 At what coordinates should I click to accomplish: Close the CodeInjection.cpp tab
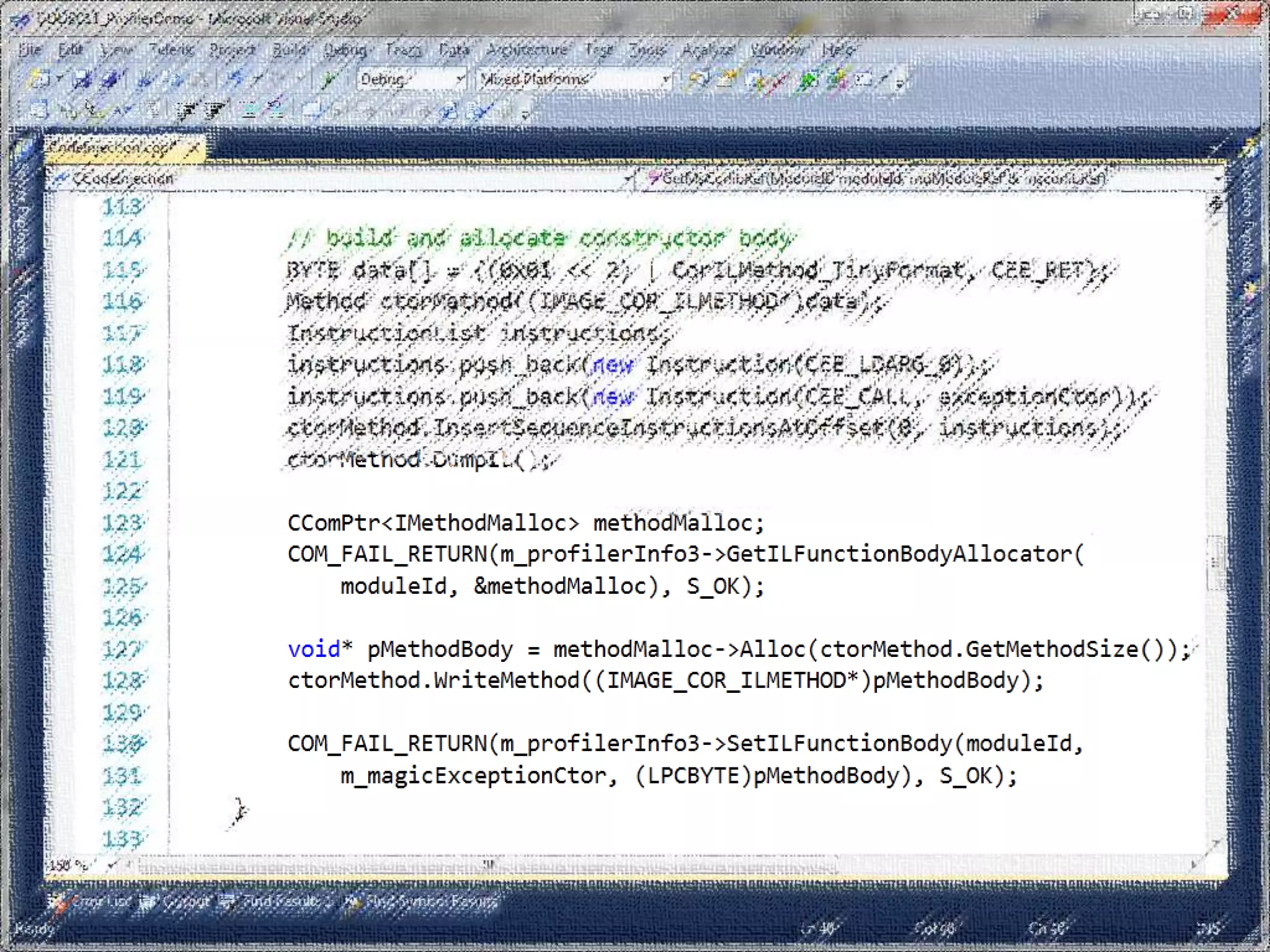(193, 148)
